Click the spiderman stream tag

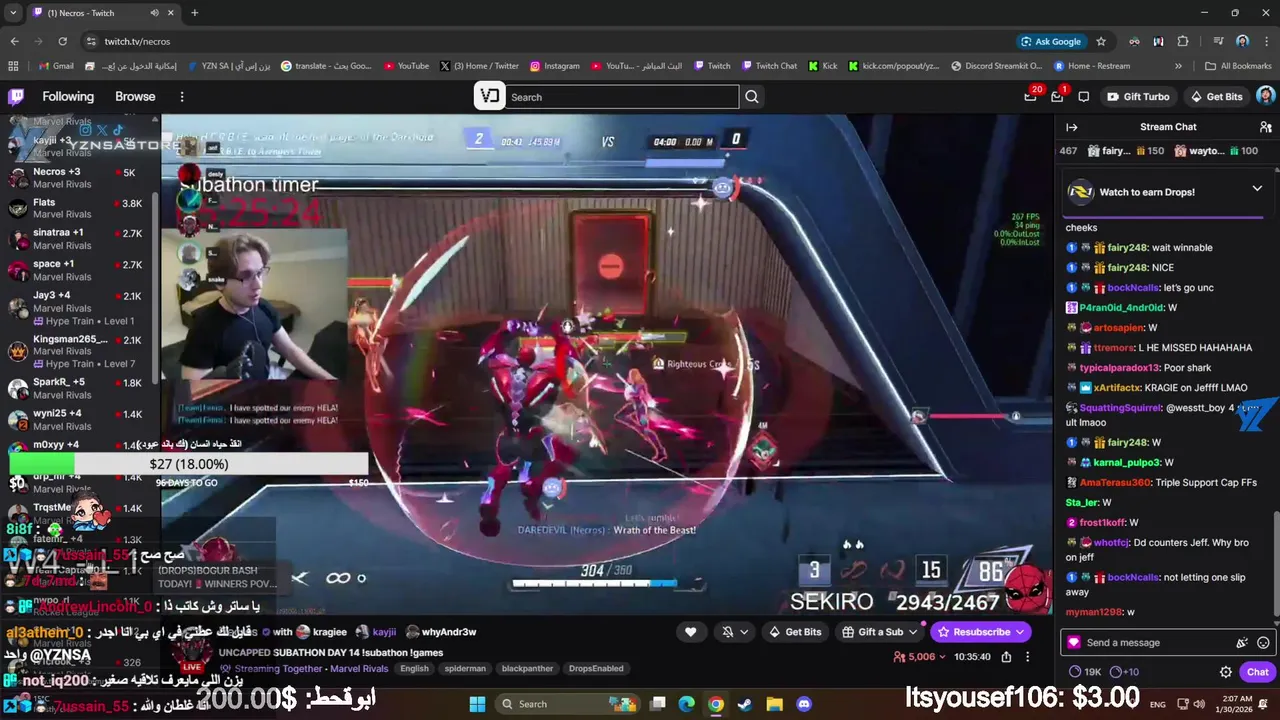point(465,669)
